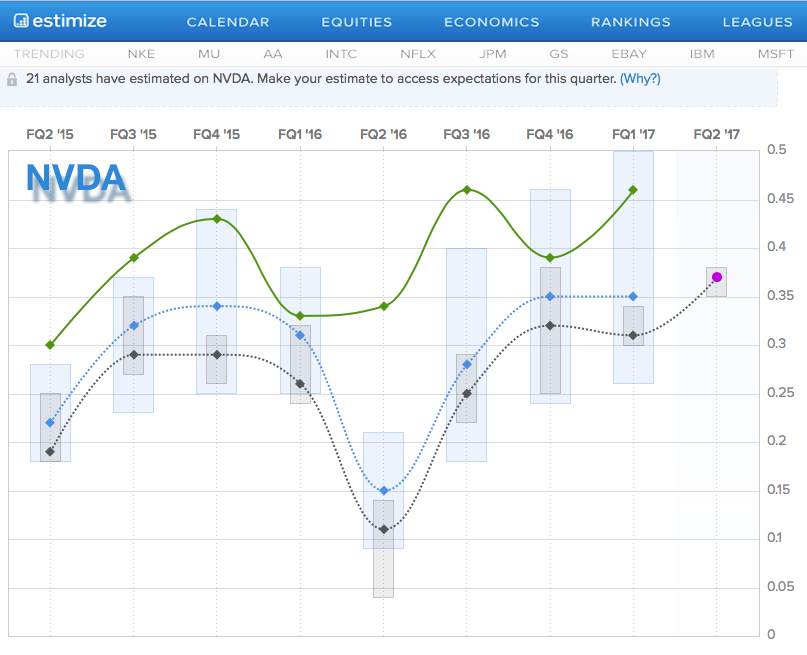Click the green data point at FQ4 '16
This screenshot has width=807, height=655.
click(x=550, y=258)
